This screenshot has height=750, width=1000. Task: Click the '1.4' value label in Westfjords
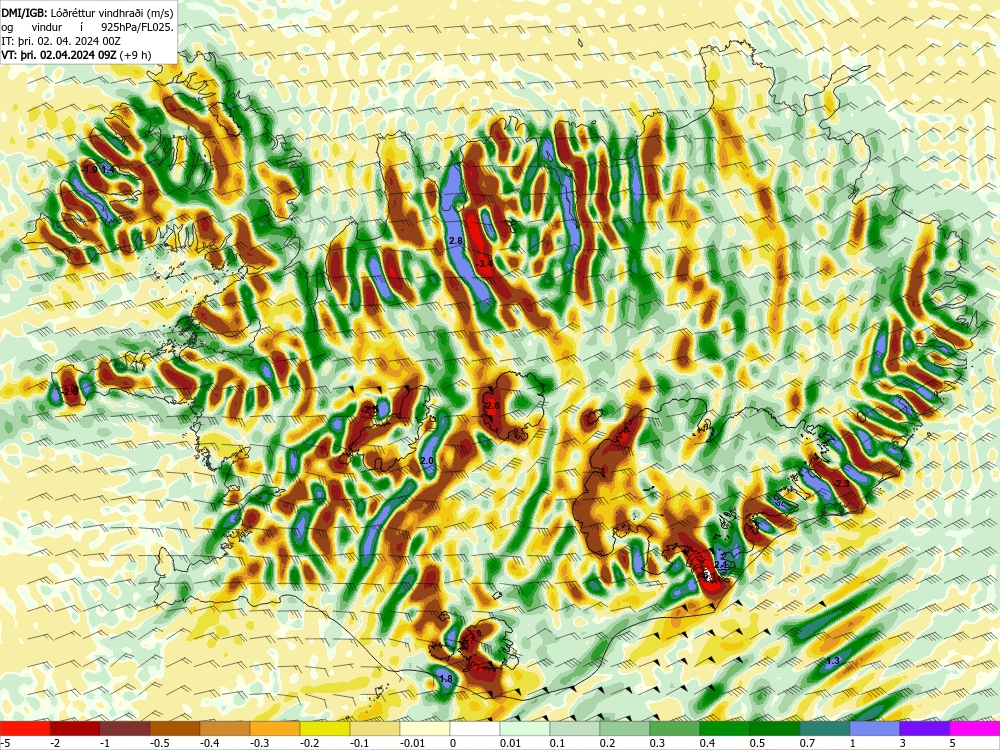pos(108,170)
